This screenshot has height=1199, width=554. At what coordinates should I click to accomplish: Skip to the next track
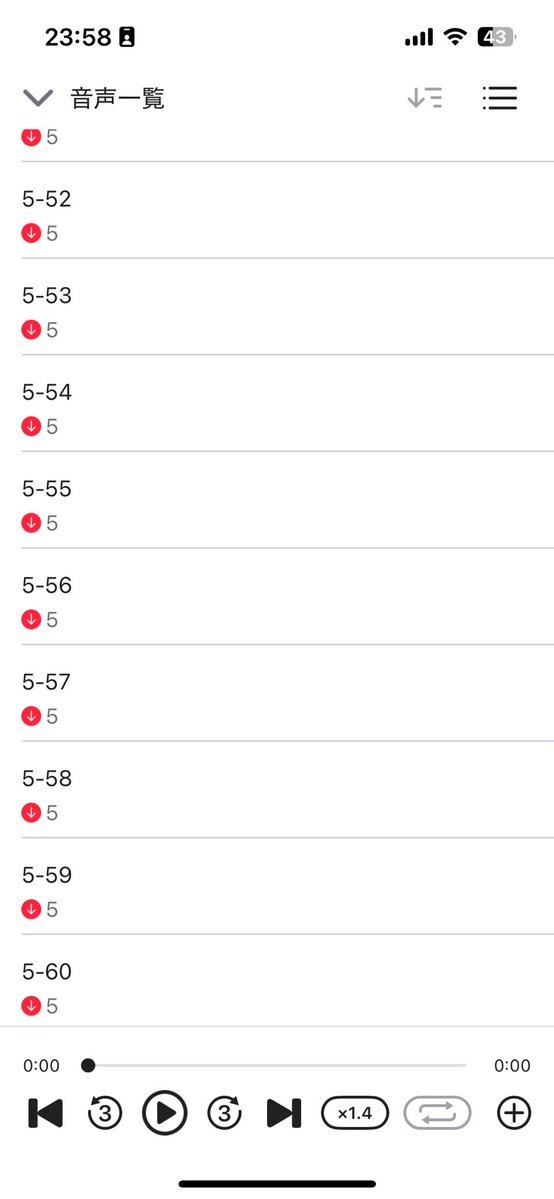click(x=284, y=1113)
